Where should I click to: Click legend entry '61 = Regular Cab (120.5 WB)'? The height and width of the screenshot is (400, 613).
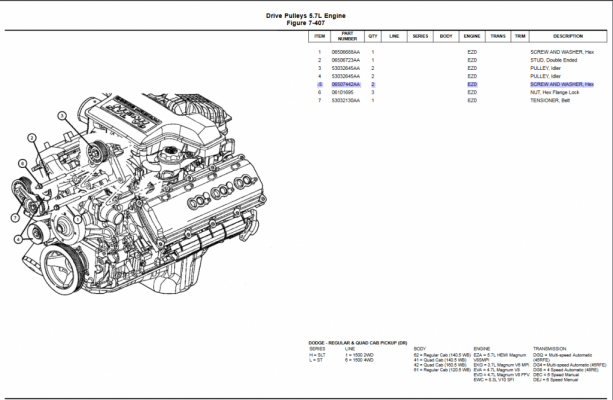(x=442, y=370)
